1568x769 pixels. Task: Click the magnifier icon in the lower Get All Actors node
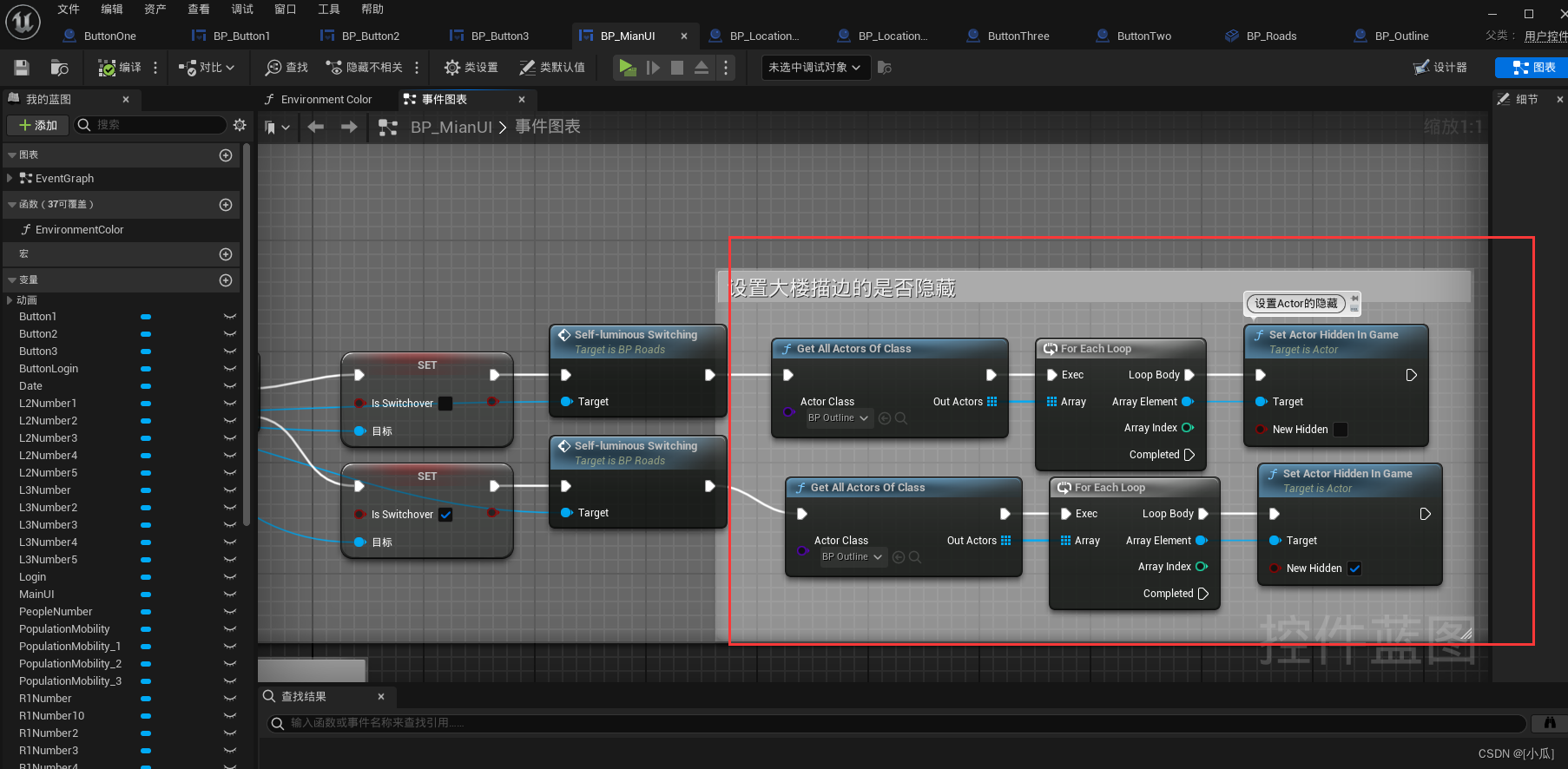915,557
